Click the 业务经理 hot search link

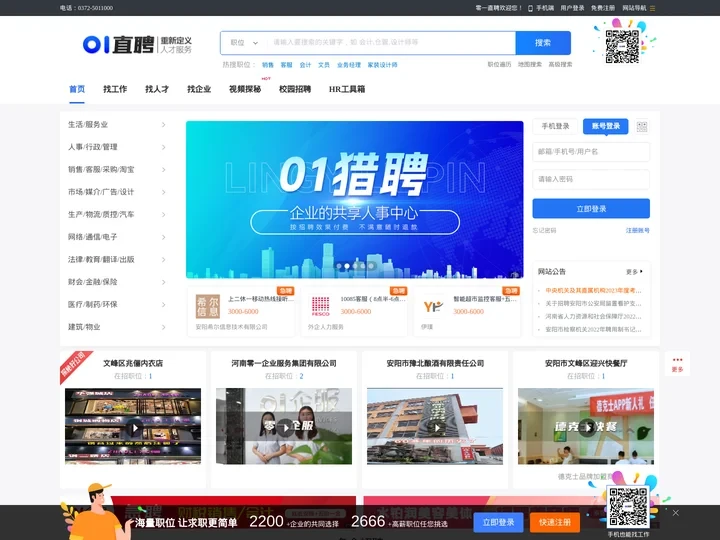(x=349, y=65)
